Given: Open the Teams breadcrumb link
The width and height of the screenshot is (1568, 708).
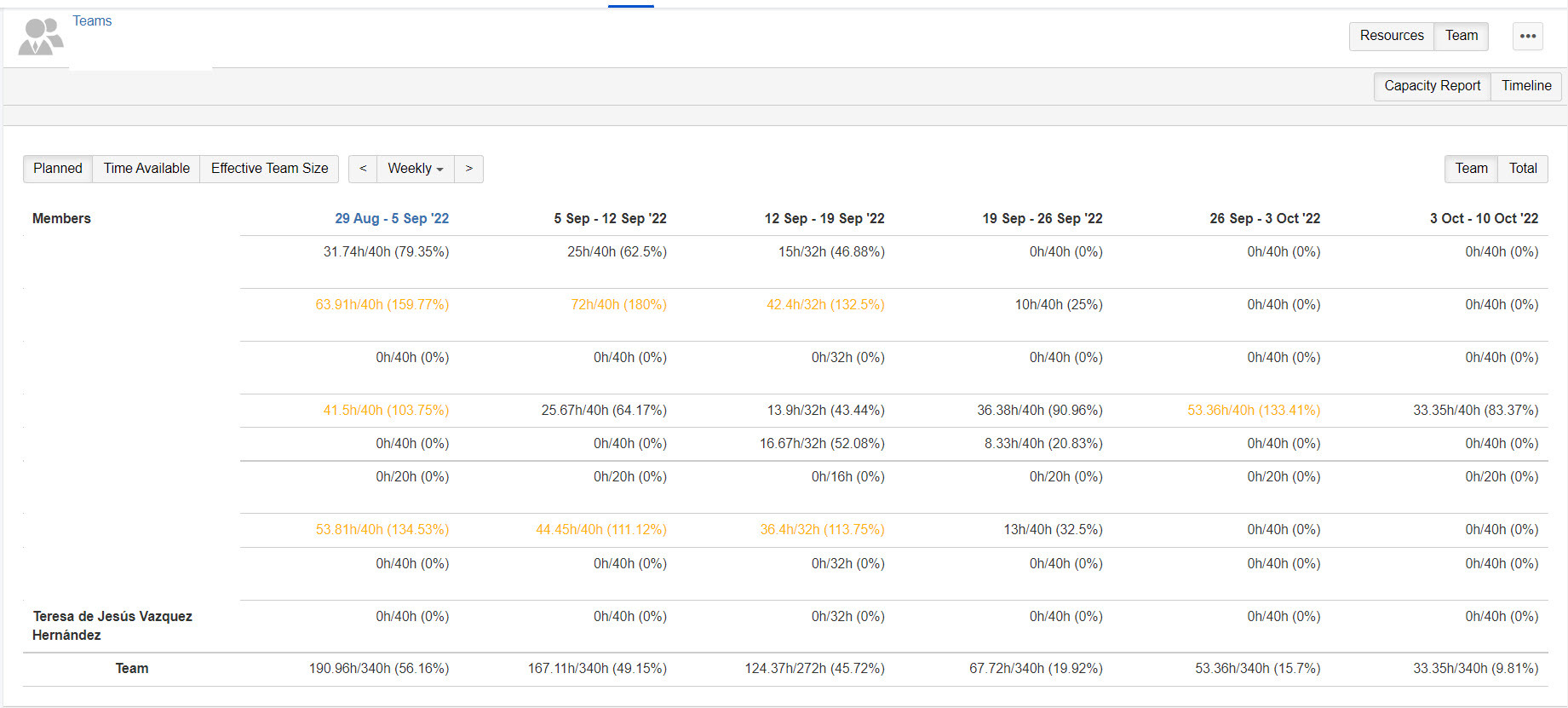Looking at the screenshot, I should [92, 20].
